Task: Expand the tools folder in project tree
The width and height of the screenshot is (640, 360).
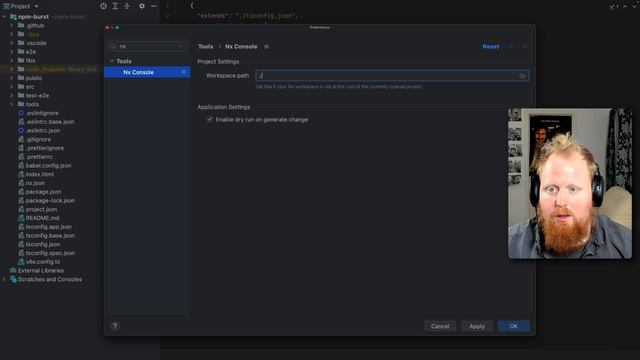Action: pos(12,104)
